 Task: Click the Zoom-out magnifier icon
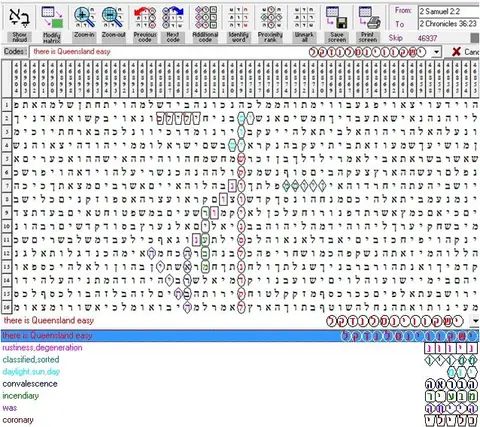coord(113,17)
